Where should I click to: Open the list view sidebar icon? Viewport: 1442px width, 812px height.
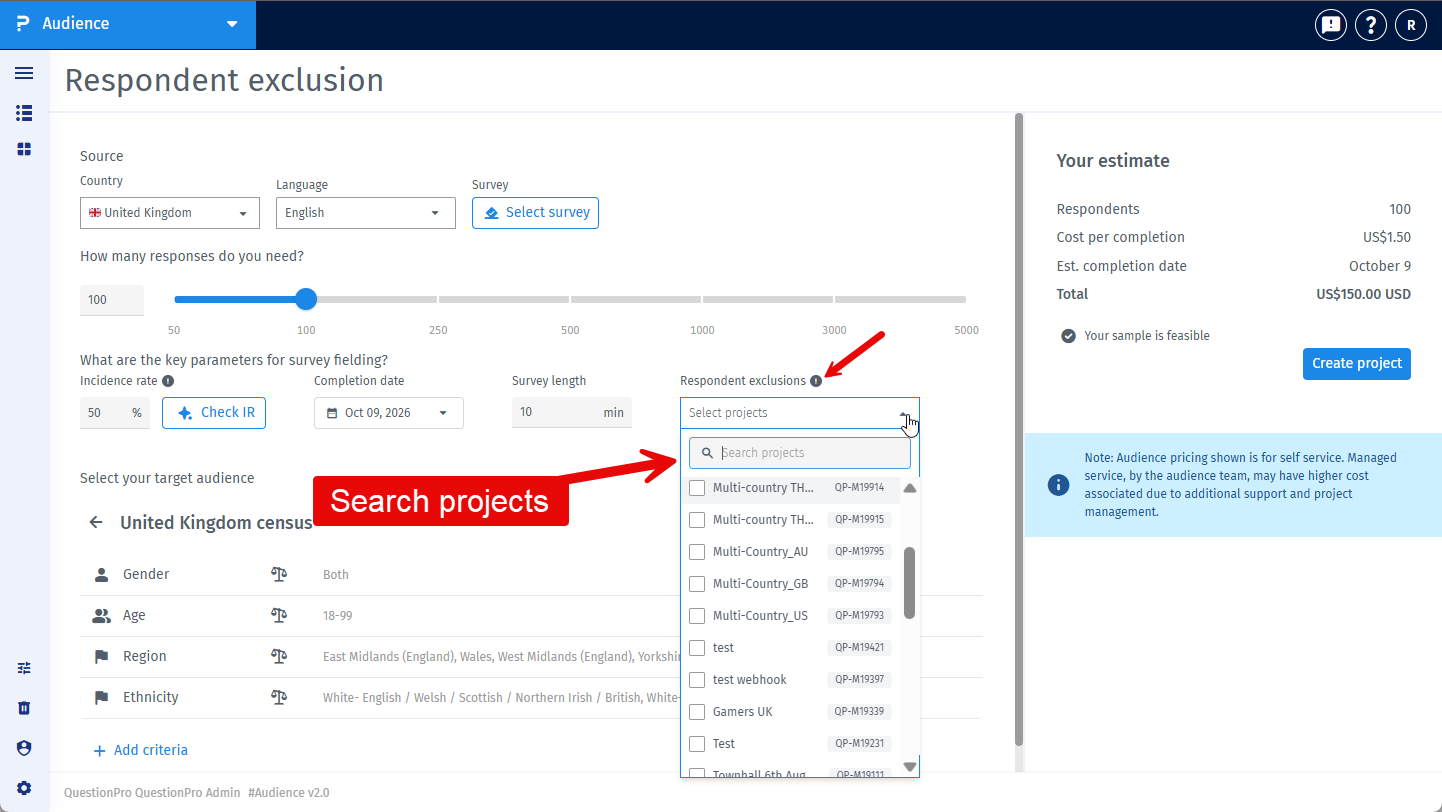24,113
